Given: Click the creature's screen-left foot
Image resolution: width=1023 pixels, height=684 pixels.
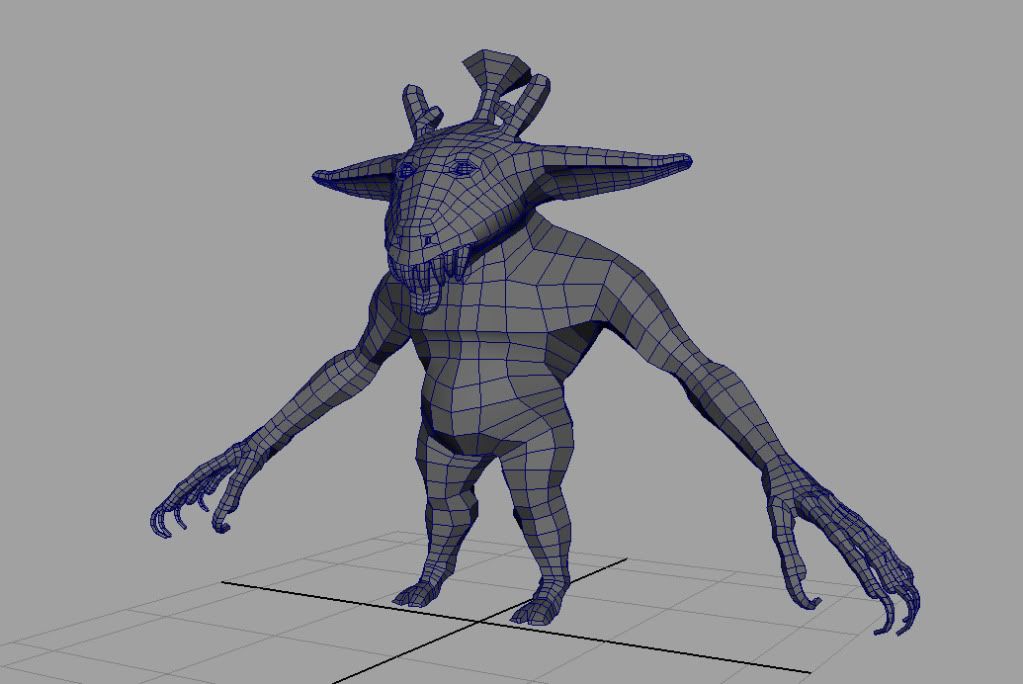Looking at the screenshot, I should pyautogui.click(x=418, y=594).
